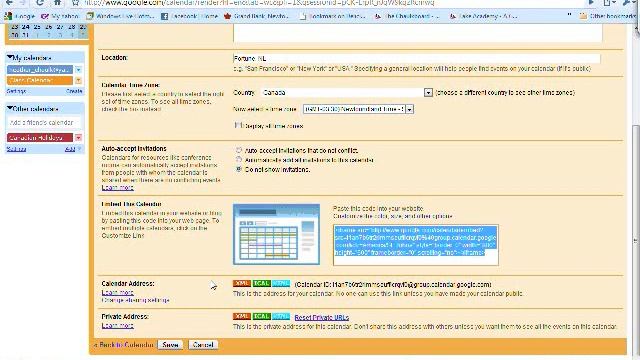Open the Facebook | Home bookmark
Screen dimensions: 640x360
pyautogui.click(x=190, y=16)
